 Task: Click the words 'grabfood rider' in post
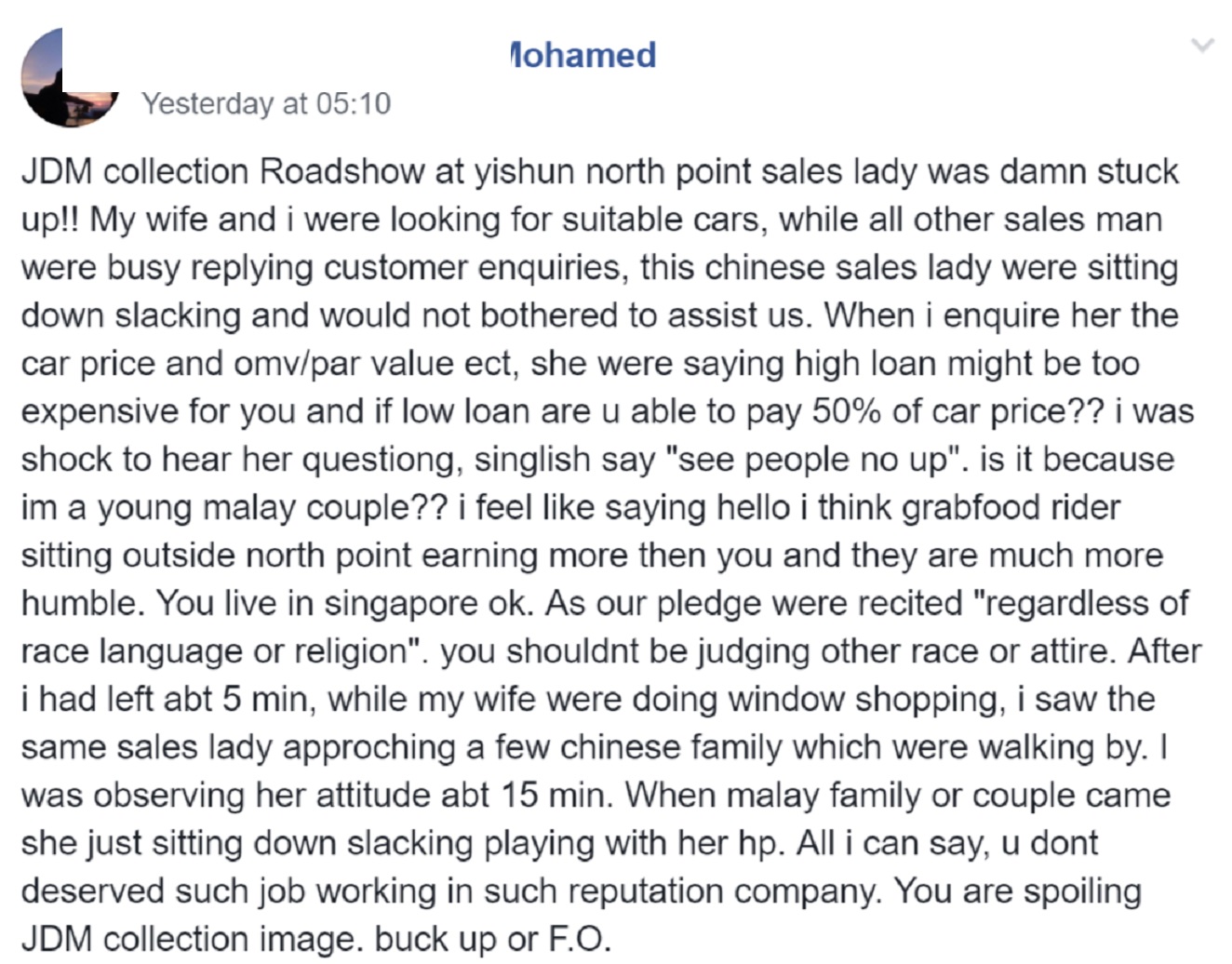[x=1011, y=508]
